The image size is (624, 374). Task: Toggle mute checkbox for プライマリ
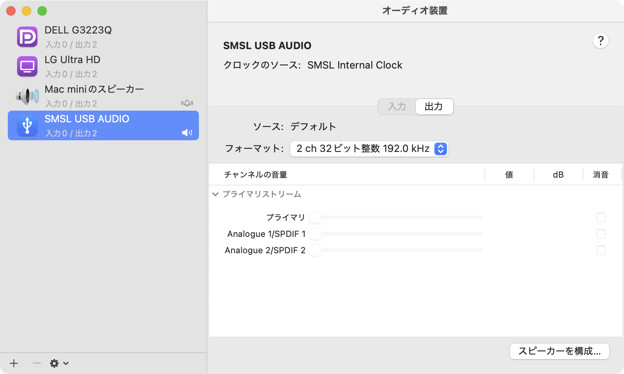pyautogui.click(x=601, y=218)
